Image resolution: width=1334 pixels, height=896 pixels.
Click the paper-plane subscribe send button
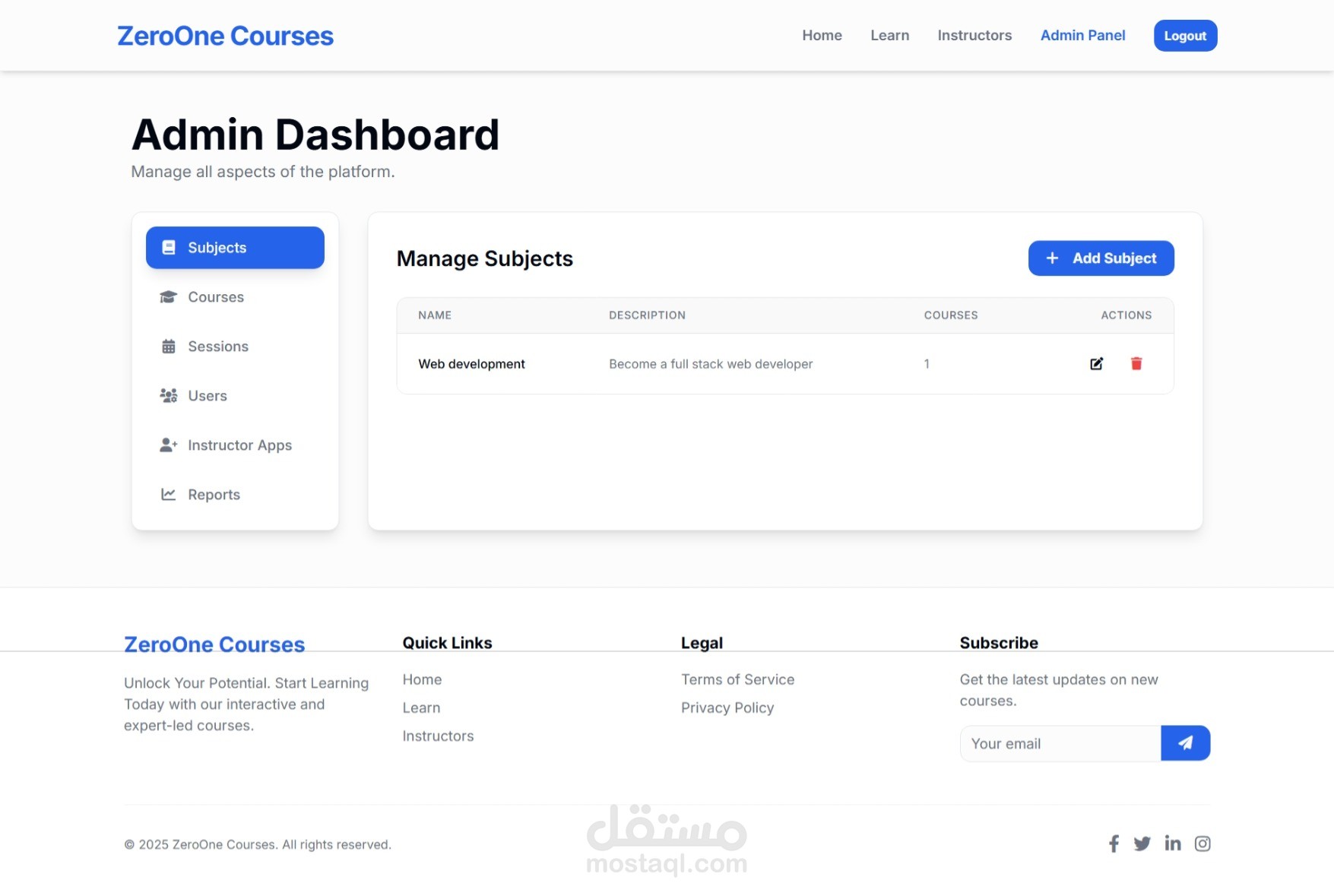(1185, 743)
